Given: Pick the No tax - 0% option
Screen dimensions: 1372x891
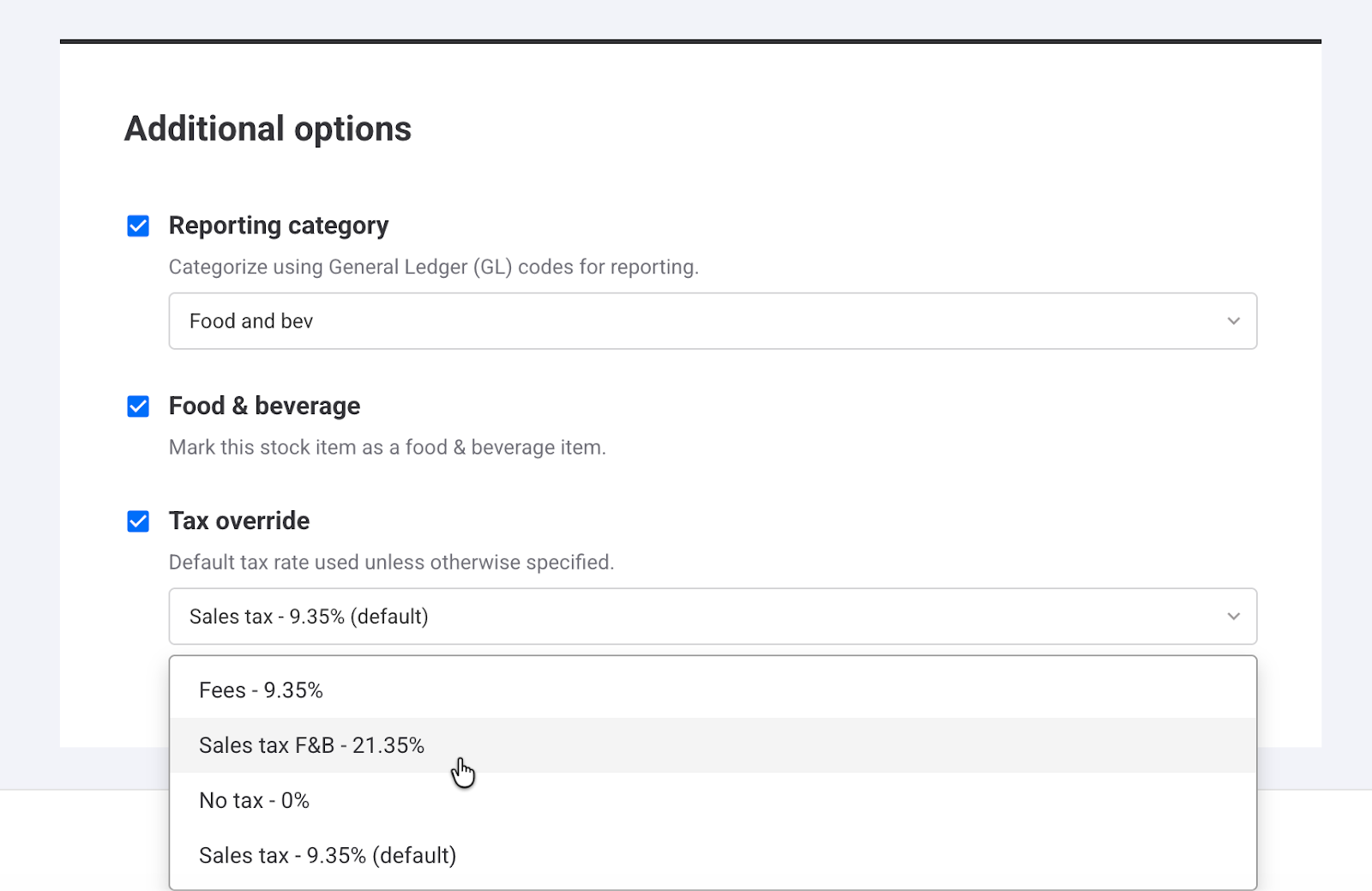Looking at the screenshot, I should [254, 800].
